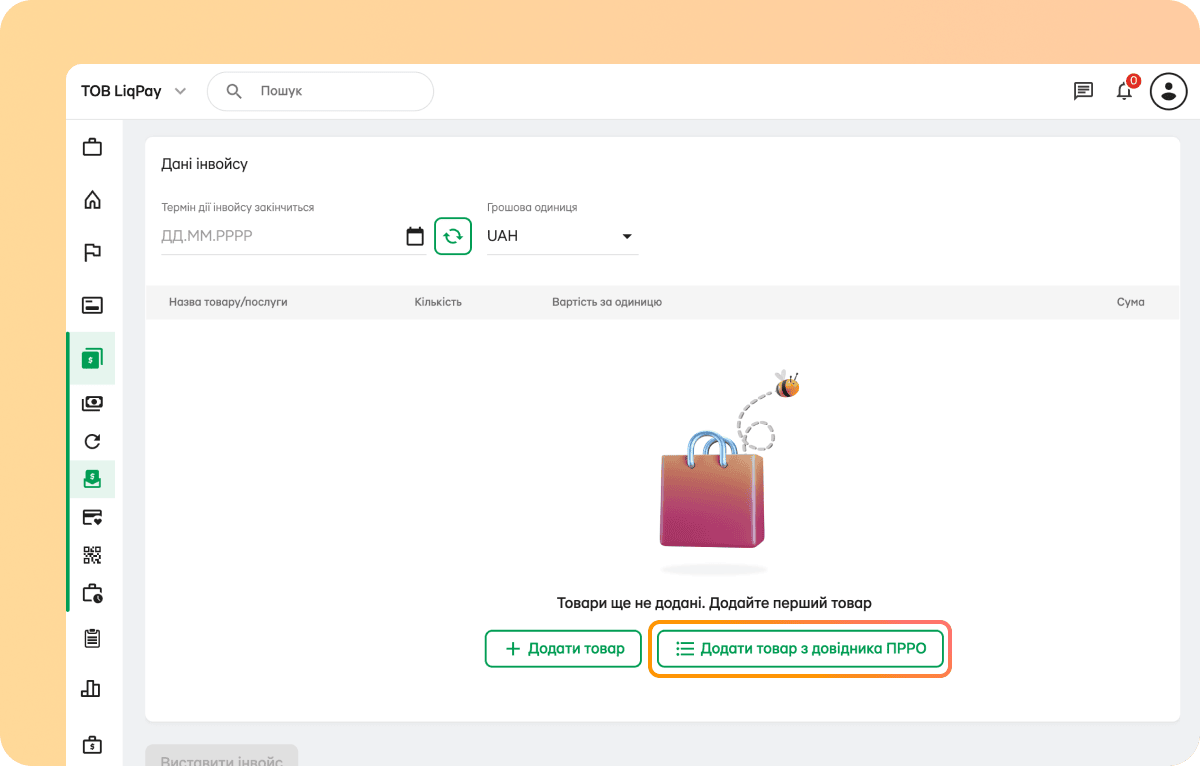
Task: Select the highlighted invoices icon in sidebar
Action: click(92, 357)
